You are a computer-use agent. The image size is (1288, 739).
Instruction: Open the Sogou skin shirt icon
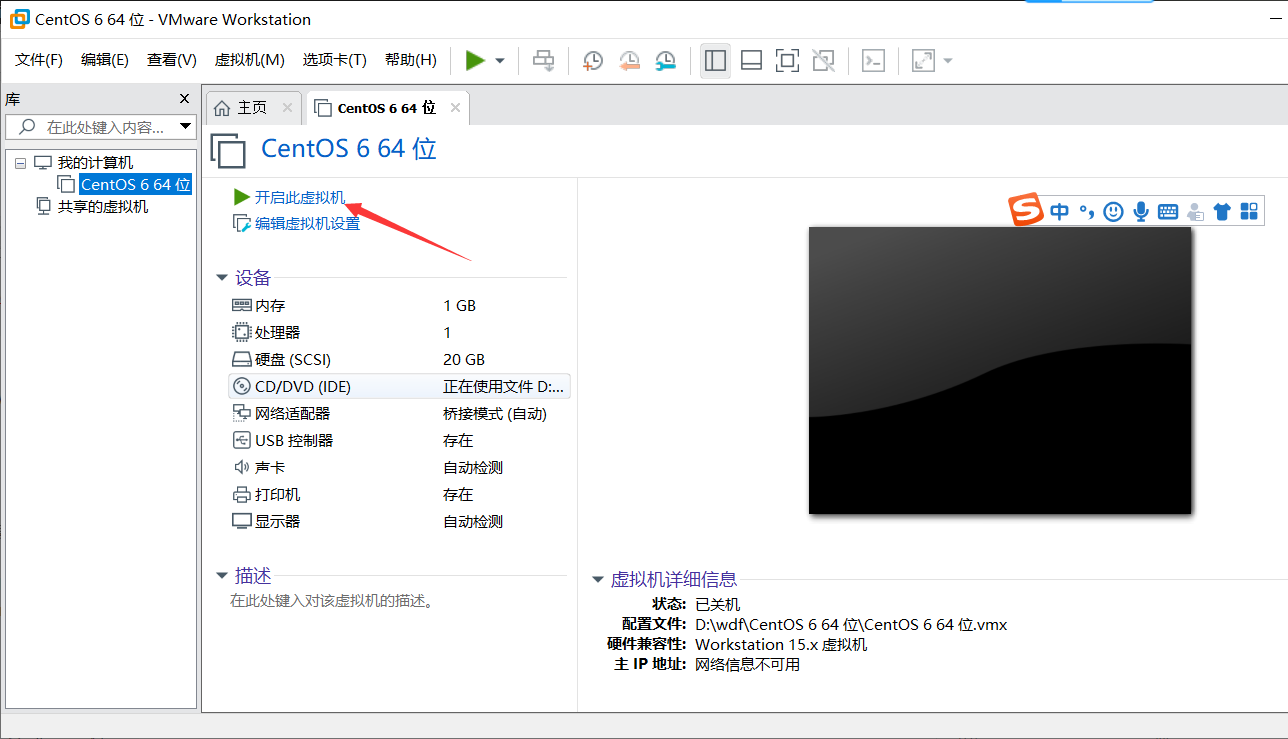point(1222,211)
